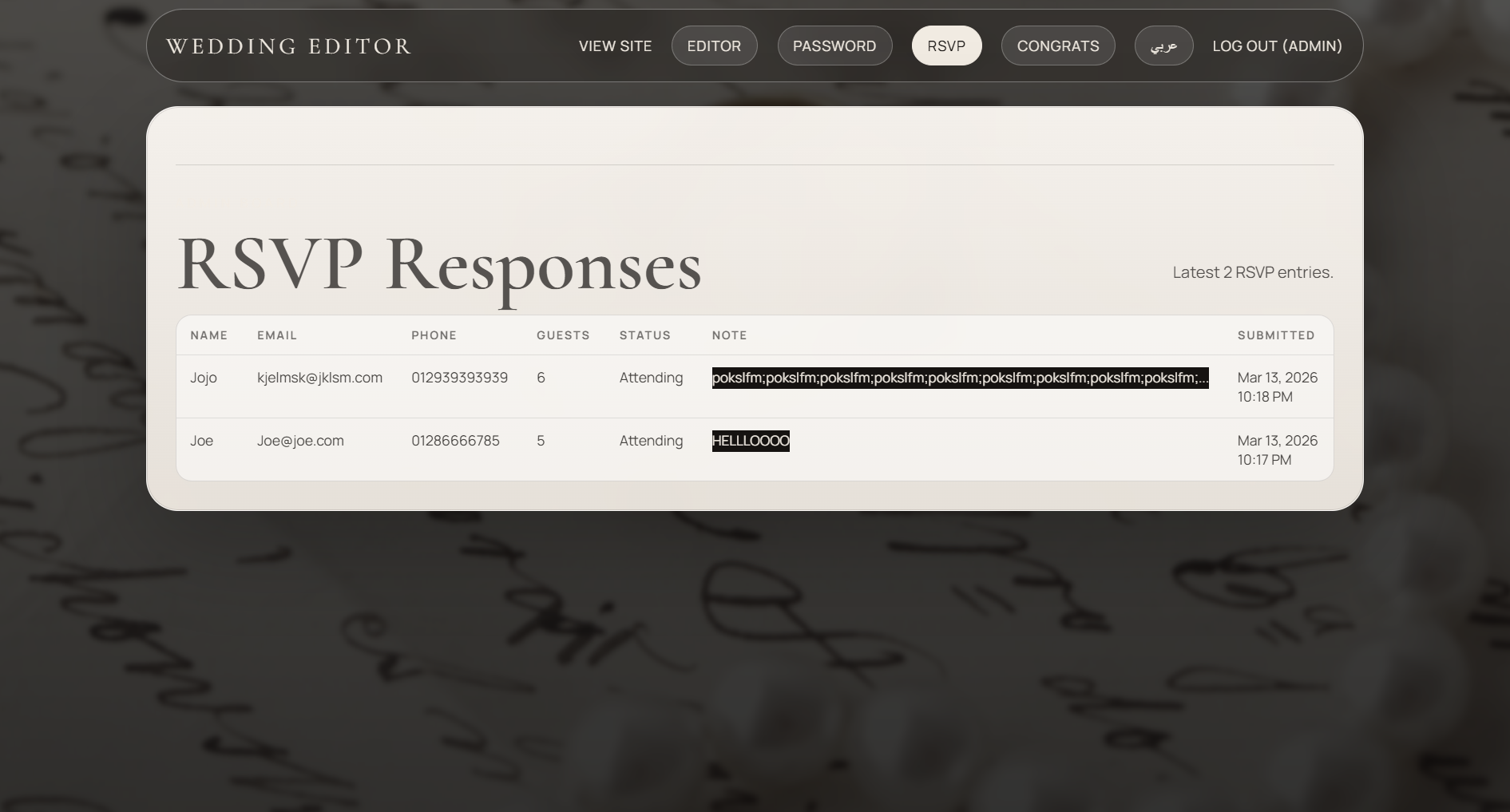Switch language to Arabic (عربي)
The height and width of the screenshot is (812, 1510).
pos(1163,46)
